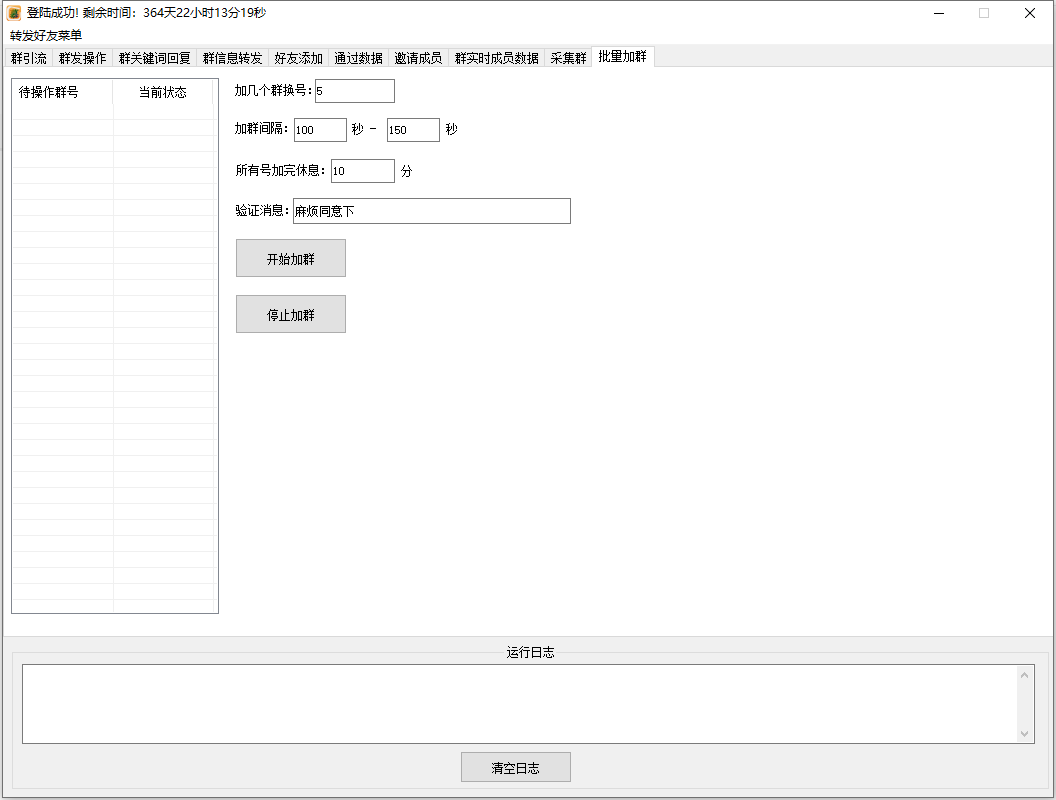Click the 清空日志 button

pyautogui.click(x=516, y=768)
